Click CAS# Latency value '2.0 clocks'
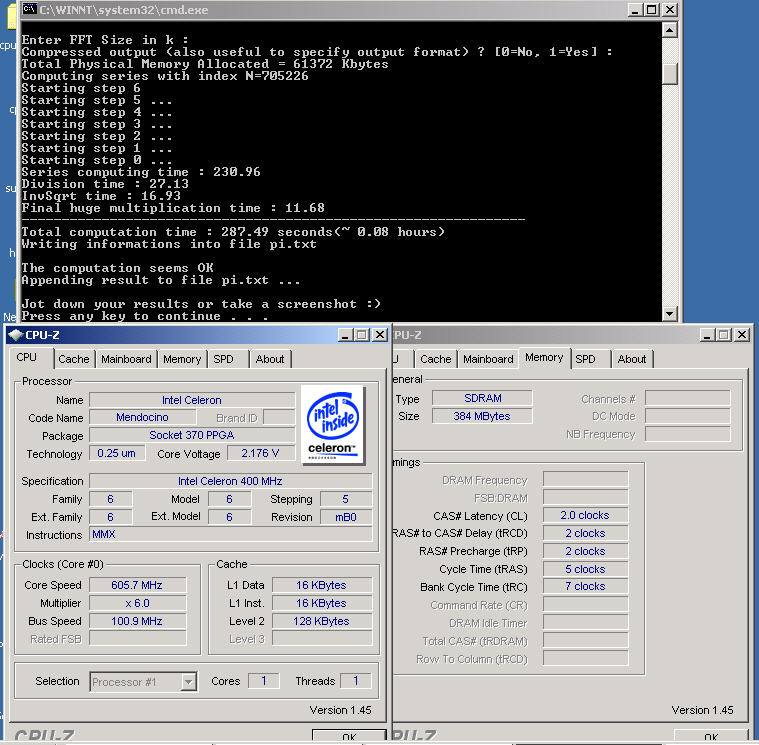 click(x=585, y=516)
